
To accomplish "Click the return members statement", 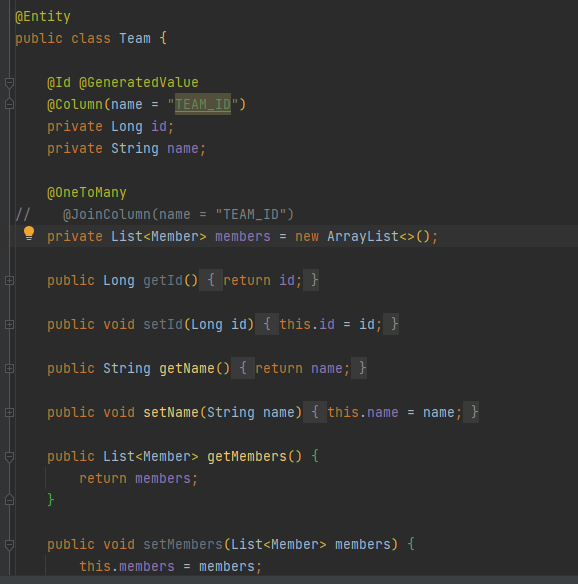I will coord(138,478).
